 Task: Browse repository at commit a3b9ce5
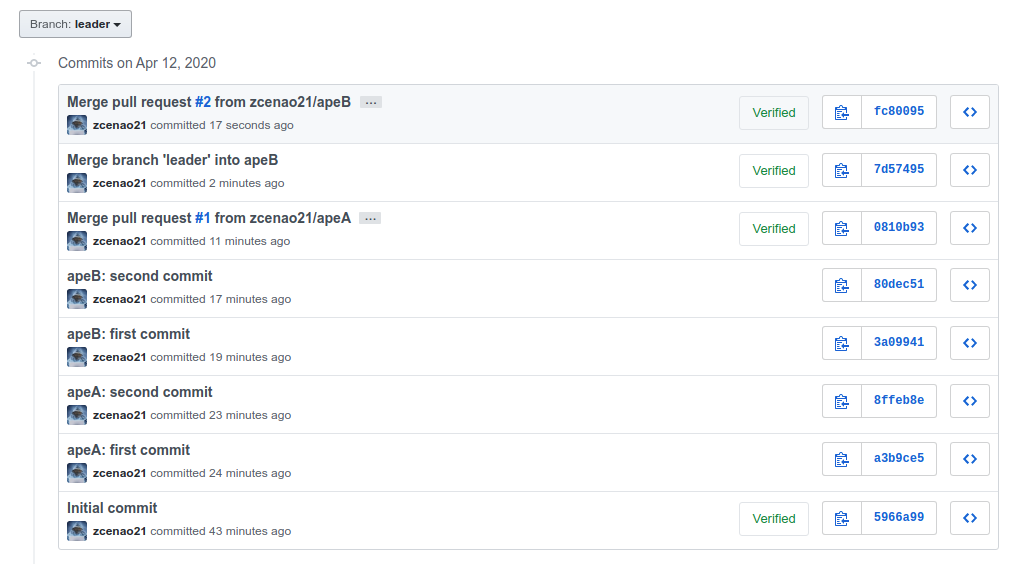[x=970, y=460]
